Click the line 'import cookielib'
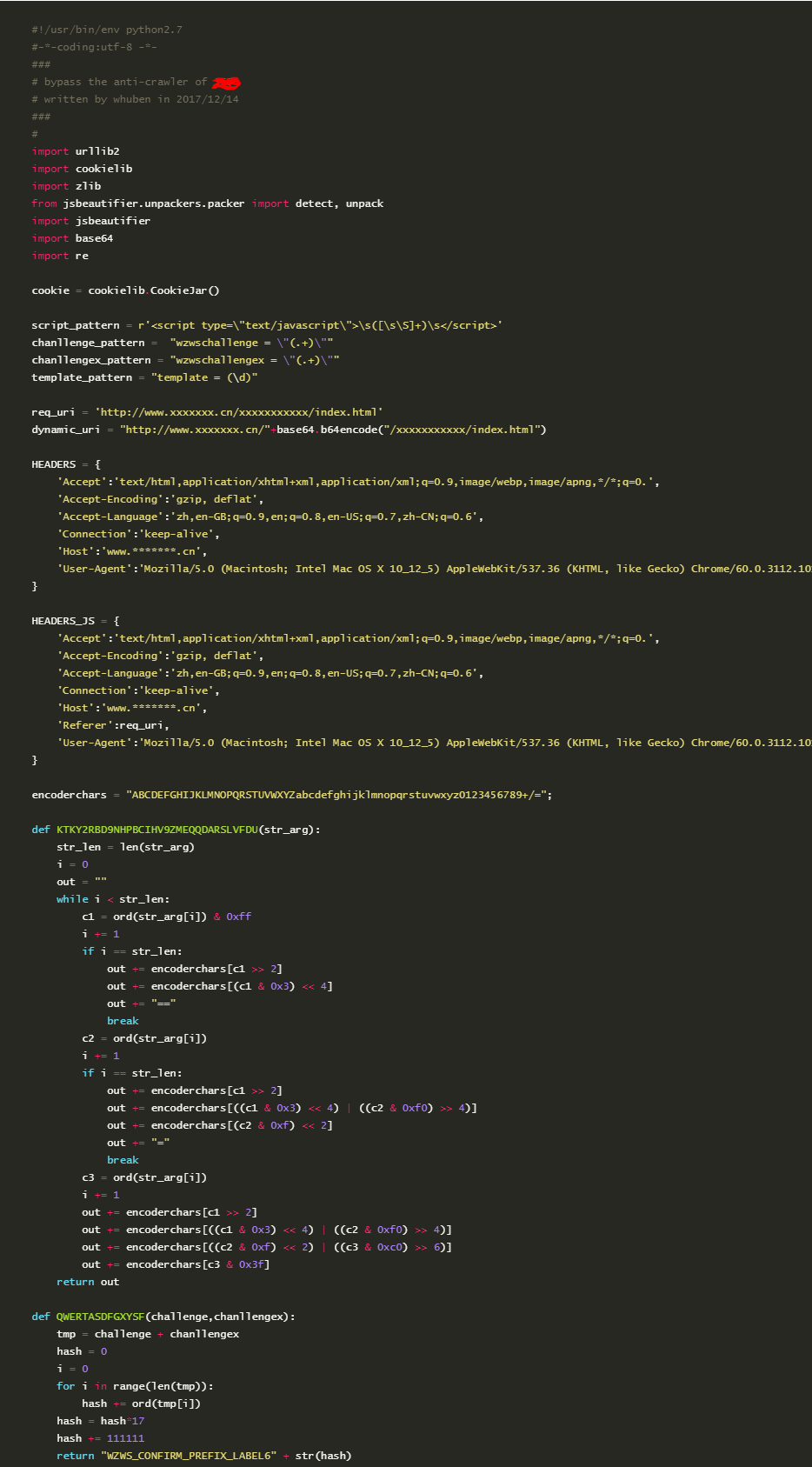Image resolution: width=812 pixels, height=1467 pixels. point(82,169)
